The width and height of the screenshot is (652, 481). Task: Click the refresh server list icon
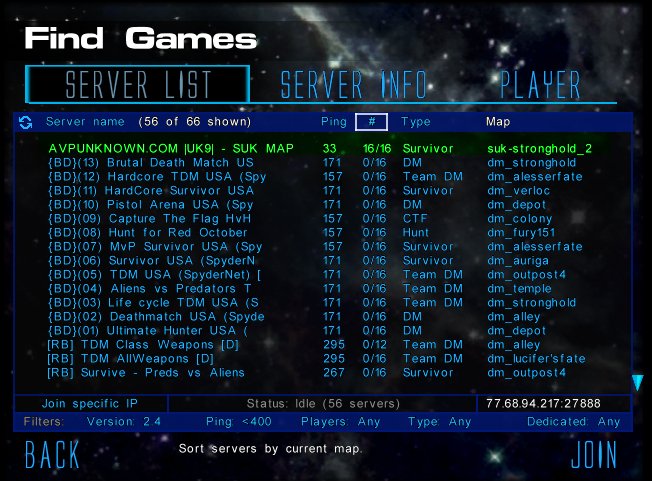click(25, 122)
